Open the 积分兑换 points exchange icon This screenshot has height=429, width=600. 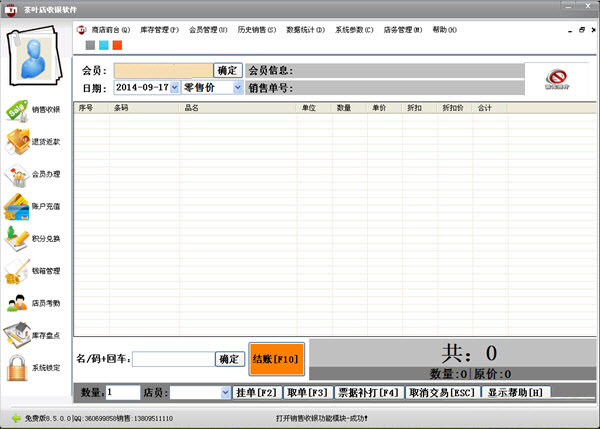pos(17,239)
